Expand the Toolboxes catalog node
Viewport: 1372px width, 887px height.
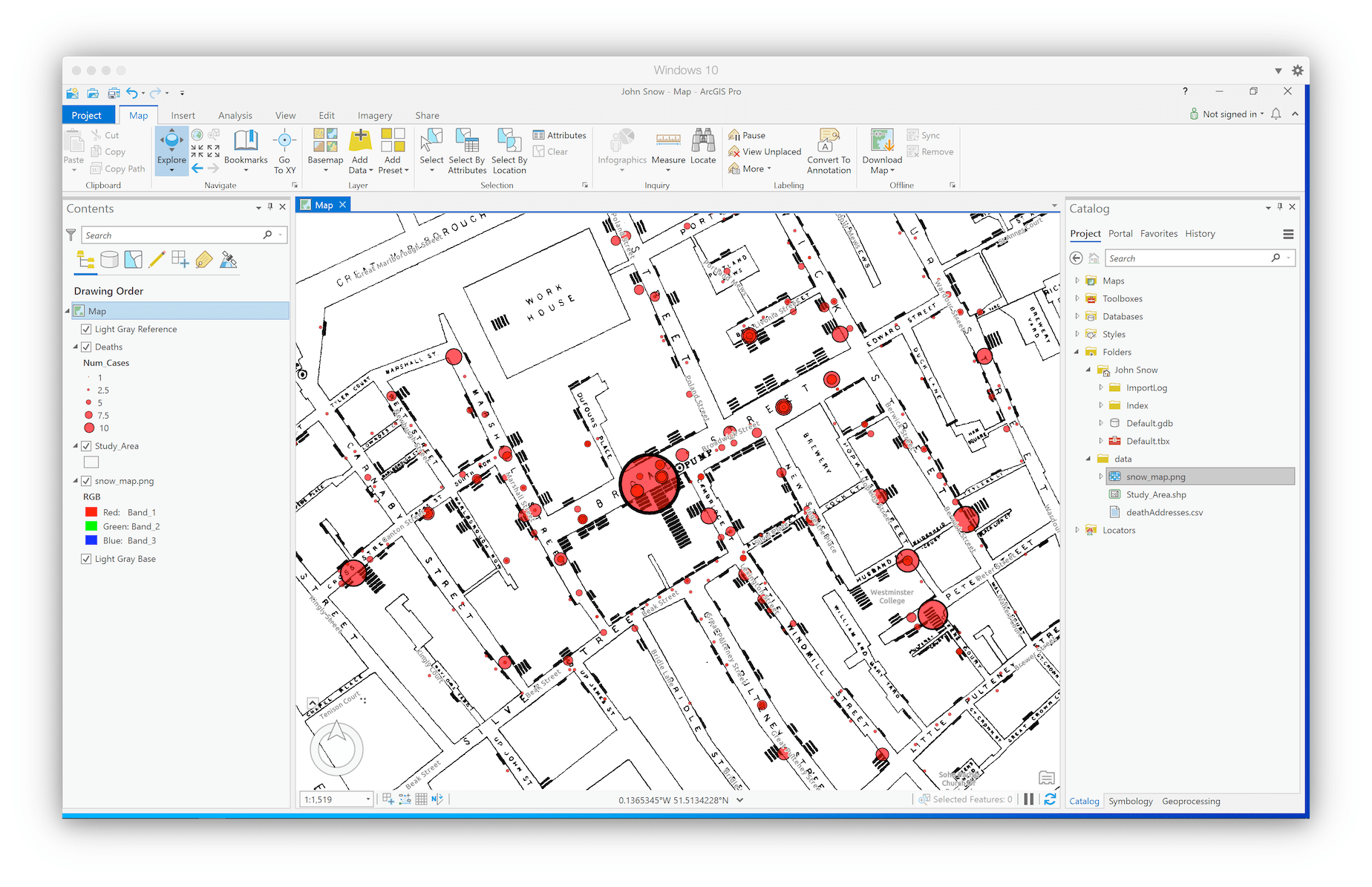tap(1077, 298)
